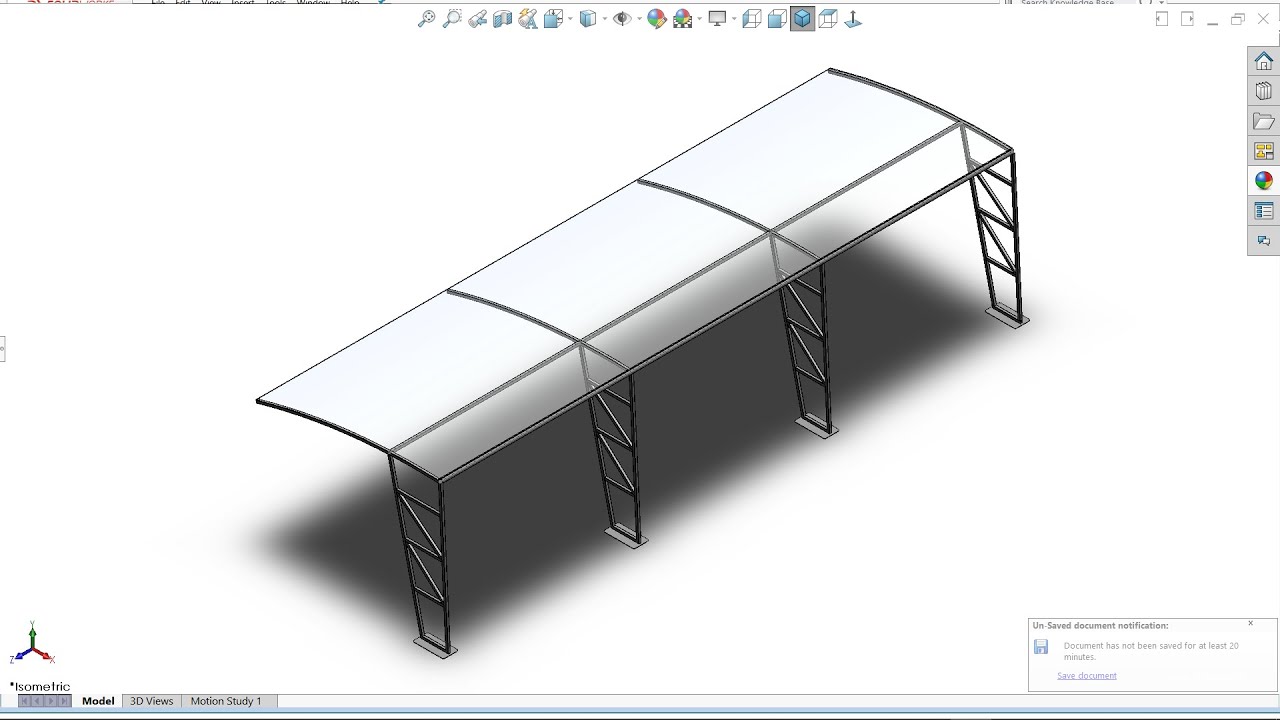The width and height of the screenshot is (1280, 720).
Task: Click the Save document link
Action: pos(1087,676)
